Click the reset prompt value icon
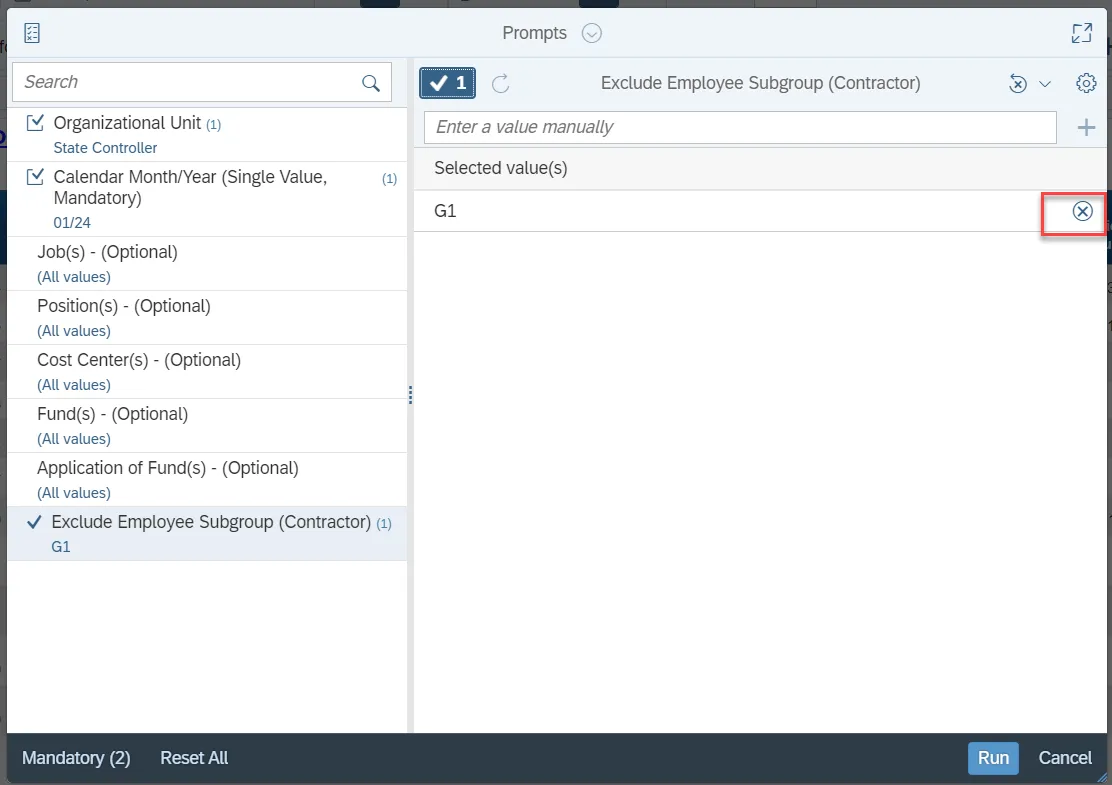Viewport: 1112px width, 785px height. [1018, 84]
